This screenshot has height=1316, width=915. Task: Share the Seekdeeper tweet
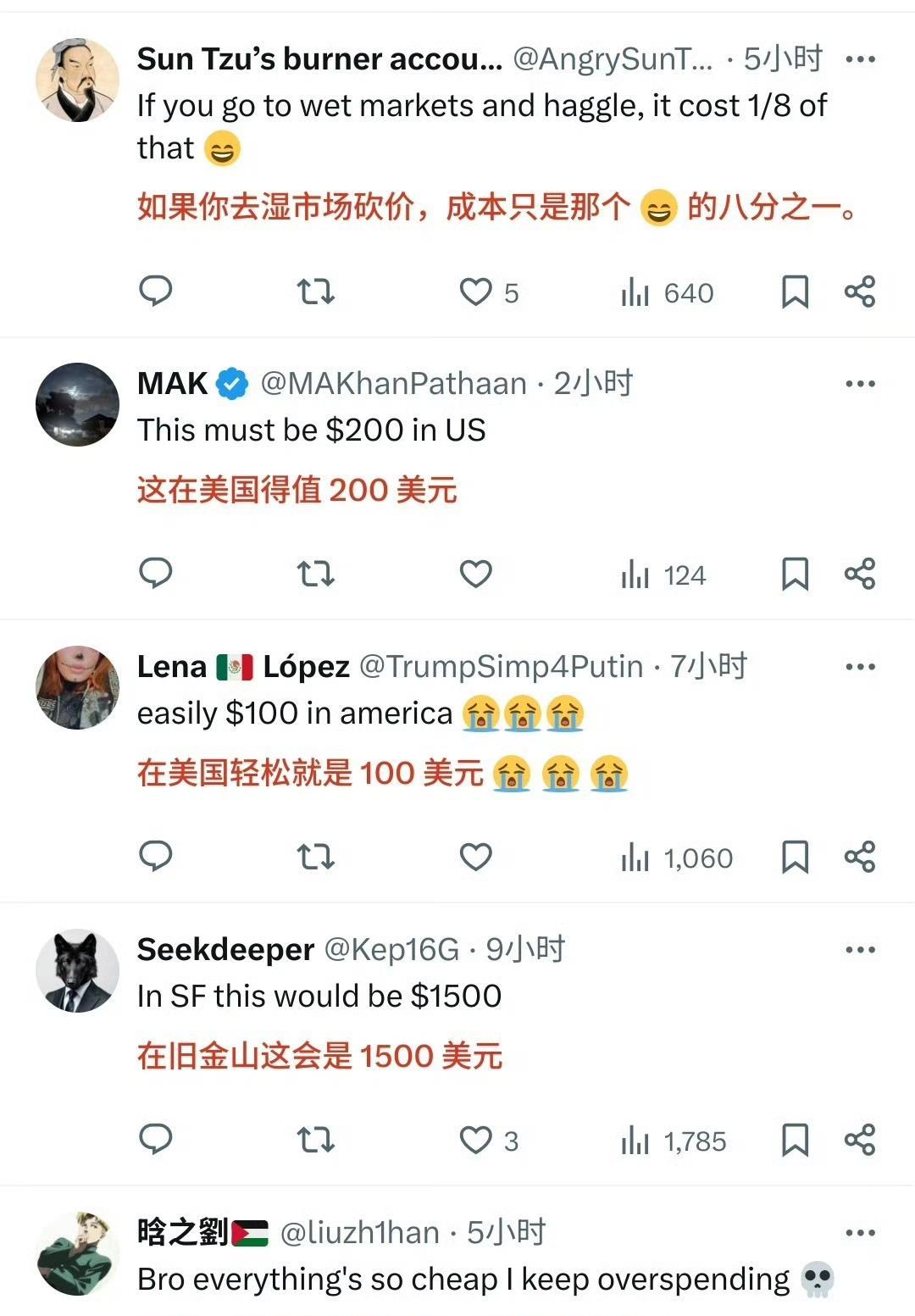coord(860,1140)
